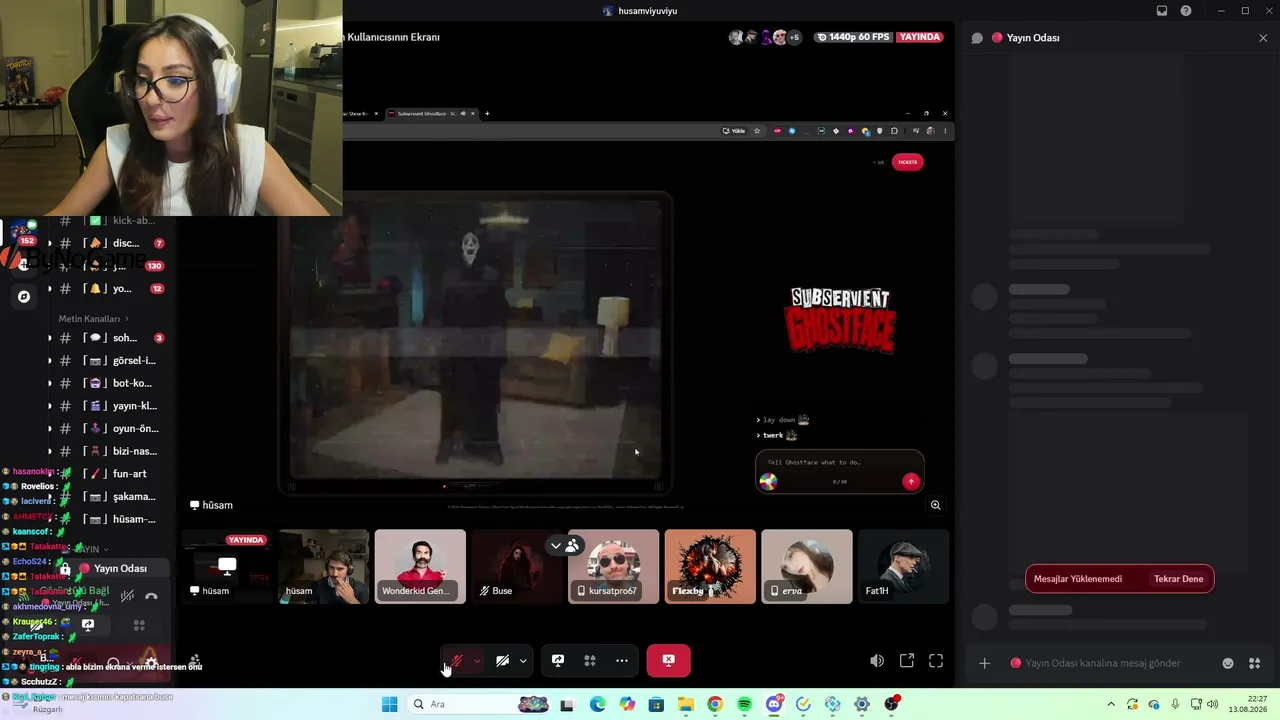This screenshot has width=1280, height=720.
Task: Open the fun-art channel
Action: pyautogui.click(x=112, y=474)
